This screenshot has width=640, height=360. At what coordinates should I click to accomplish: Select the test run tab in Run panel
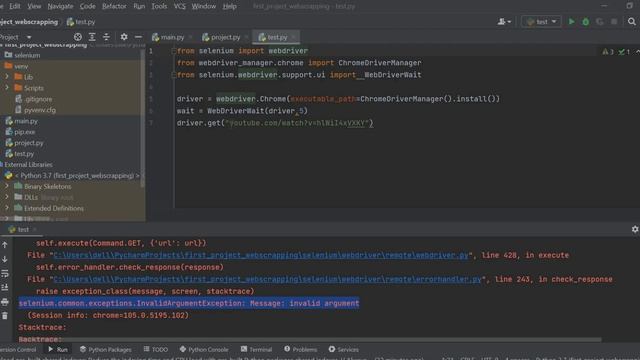coord(23,229)
